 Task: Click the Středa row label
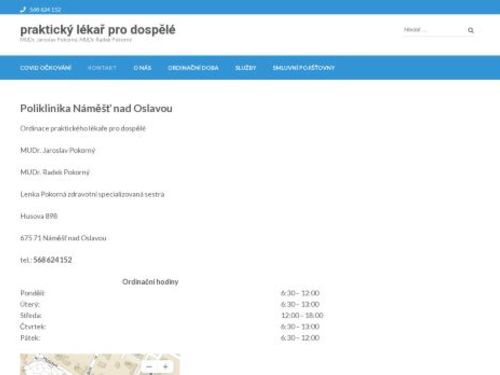pos(31,315)
